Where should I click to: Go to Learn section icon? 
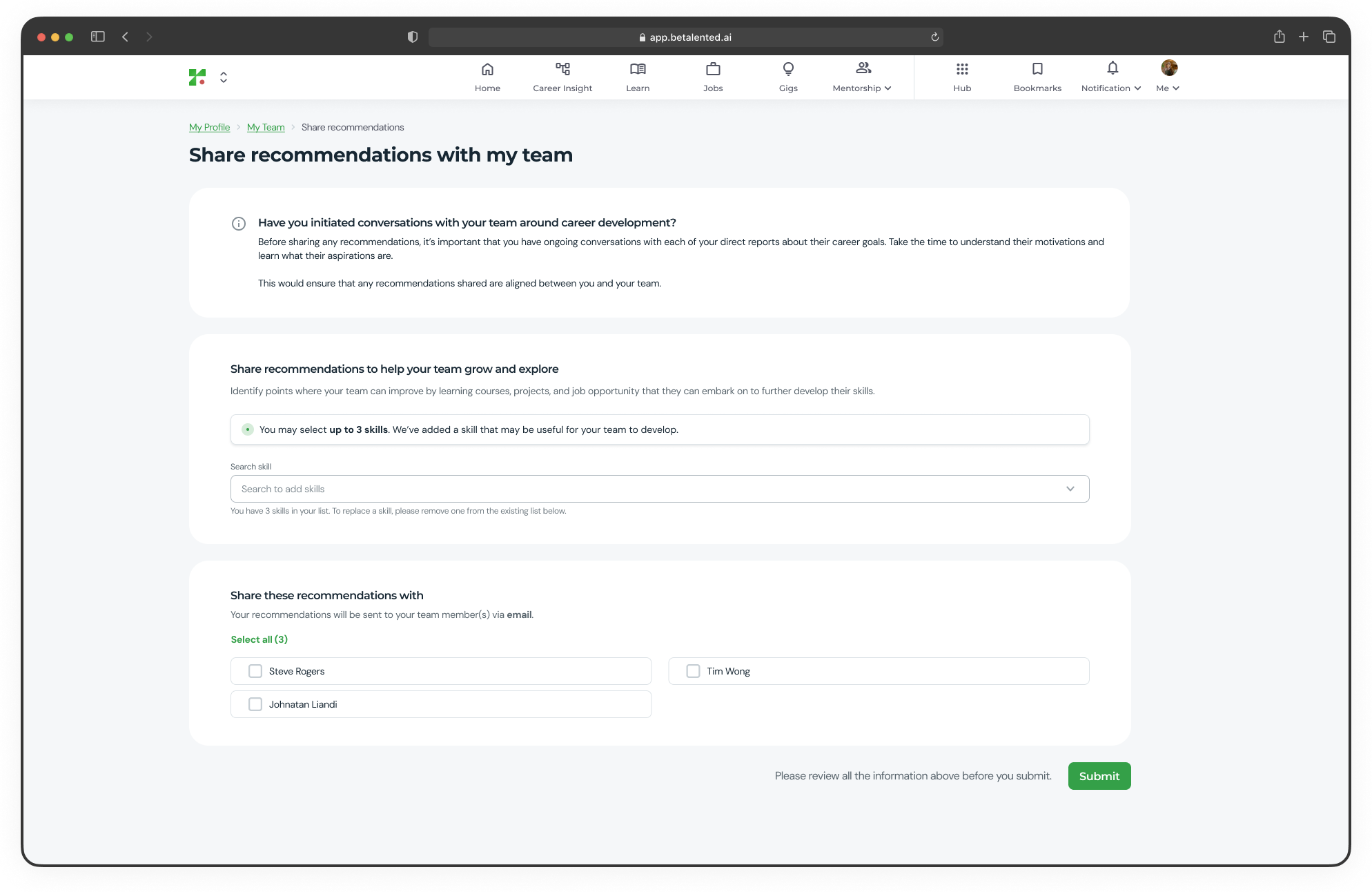tap(638, 69)
